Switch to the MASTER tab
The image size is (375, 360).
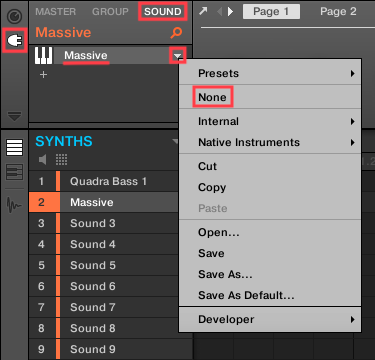(56, 12)
